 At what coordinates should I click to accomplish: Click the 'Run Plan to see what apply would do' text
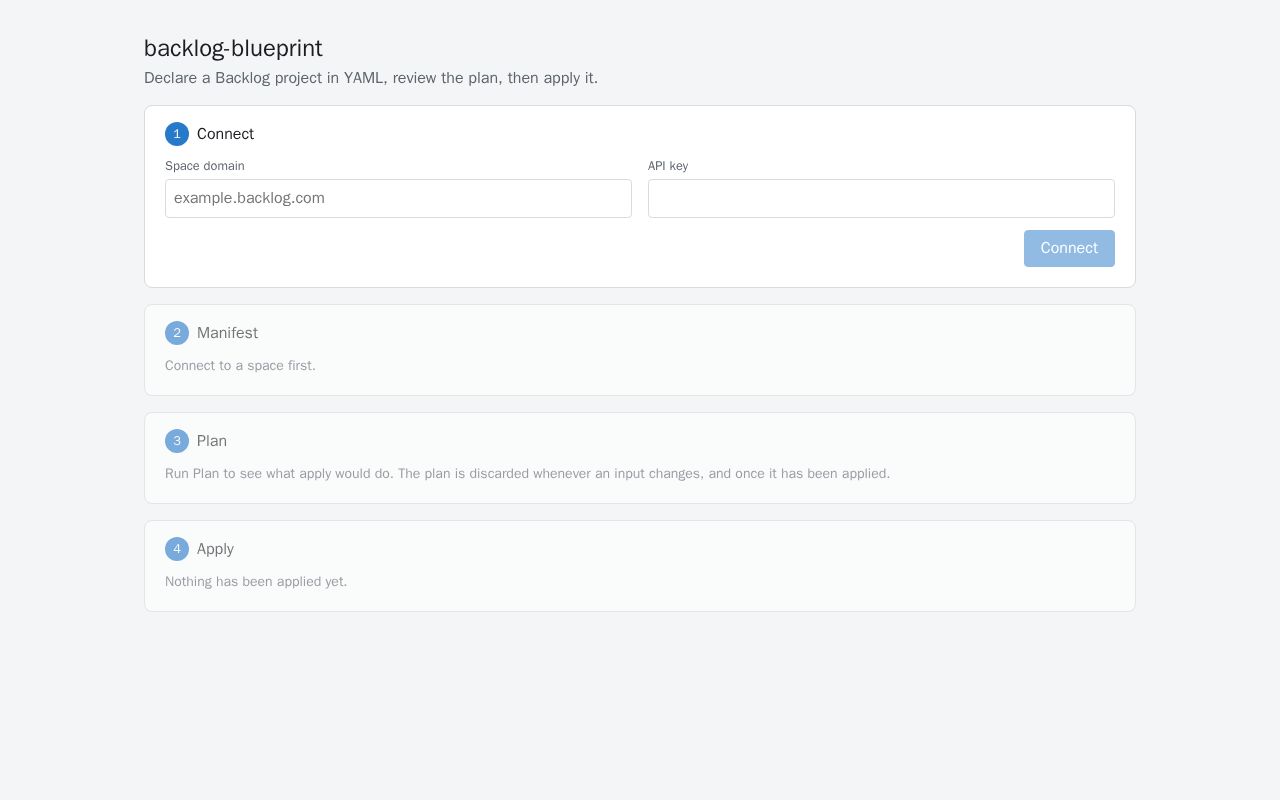point(279,474)
